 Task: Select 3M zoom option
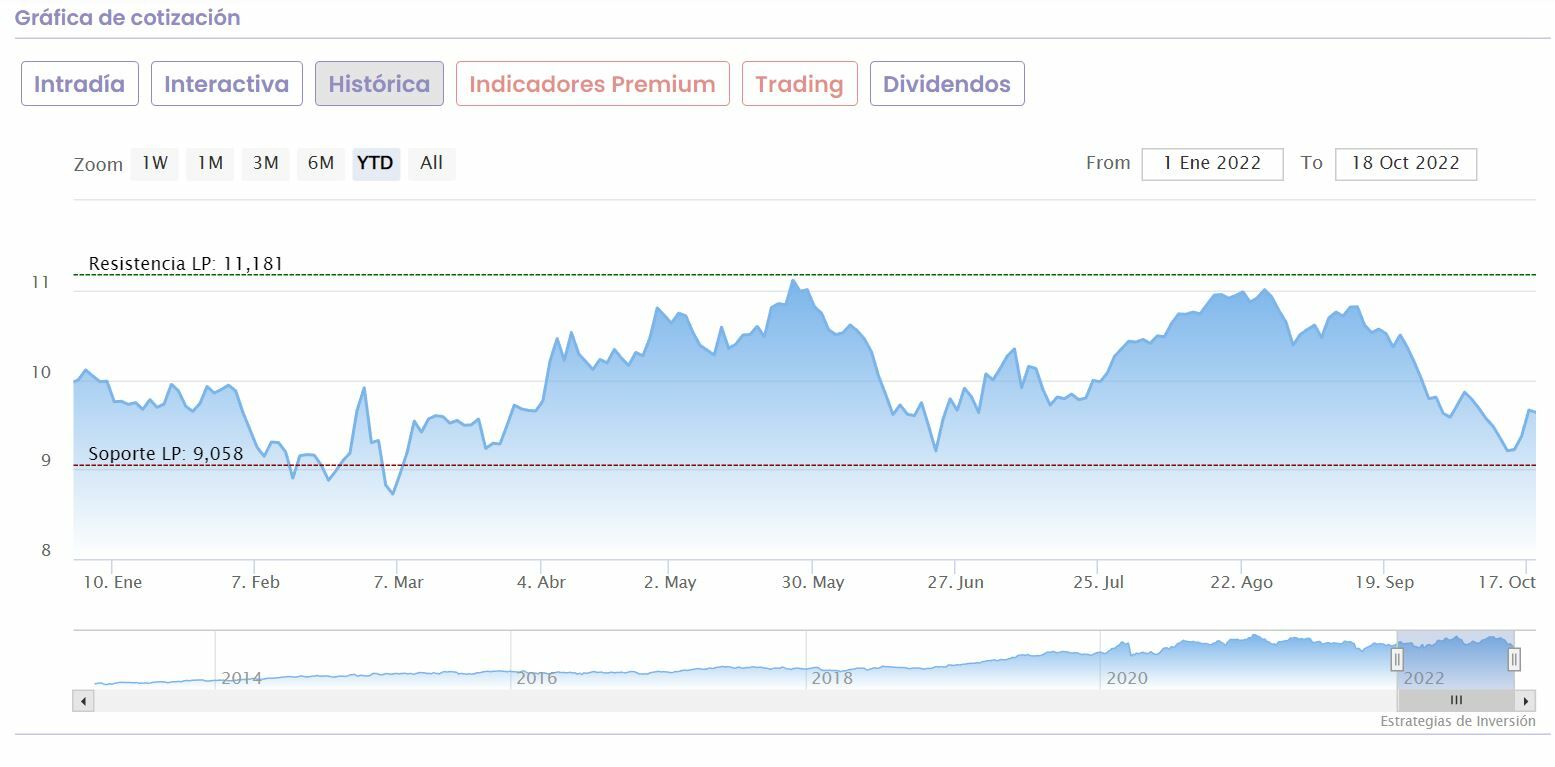click(x=265, y=163)
